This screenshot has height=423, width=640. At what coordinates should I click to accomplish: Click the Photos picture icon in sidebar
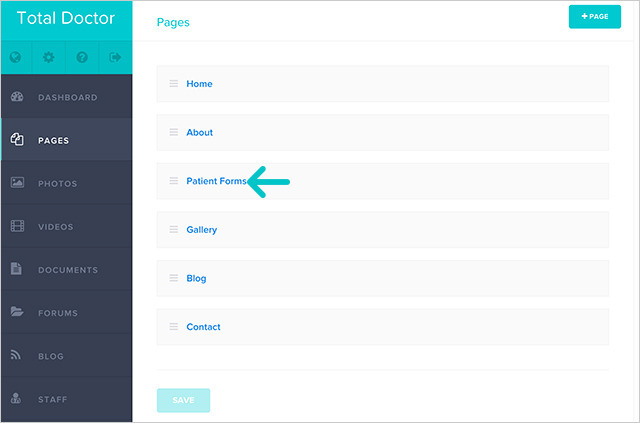pos(17,183)
